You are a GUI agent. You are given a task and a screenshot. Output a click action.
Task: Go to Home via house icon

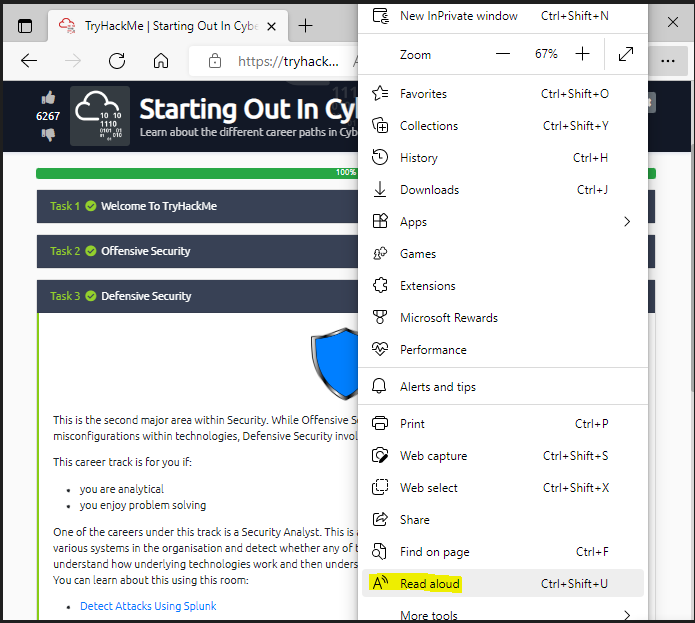click(x=161, y=60)
